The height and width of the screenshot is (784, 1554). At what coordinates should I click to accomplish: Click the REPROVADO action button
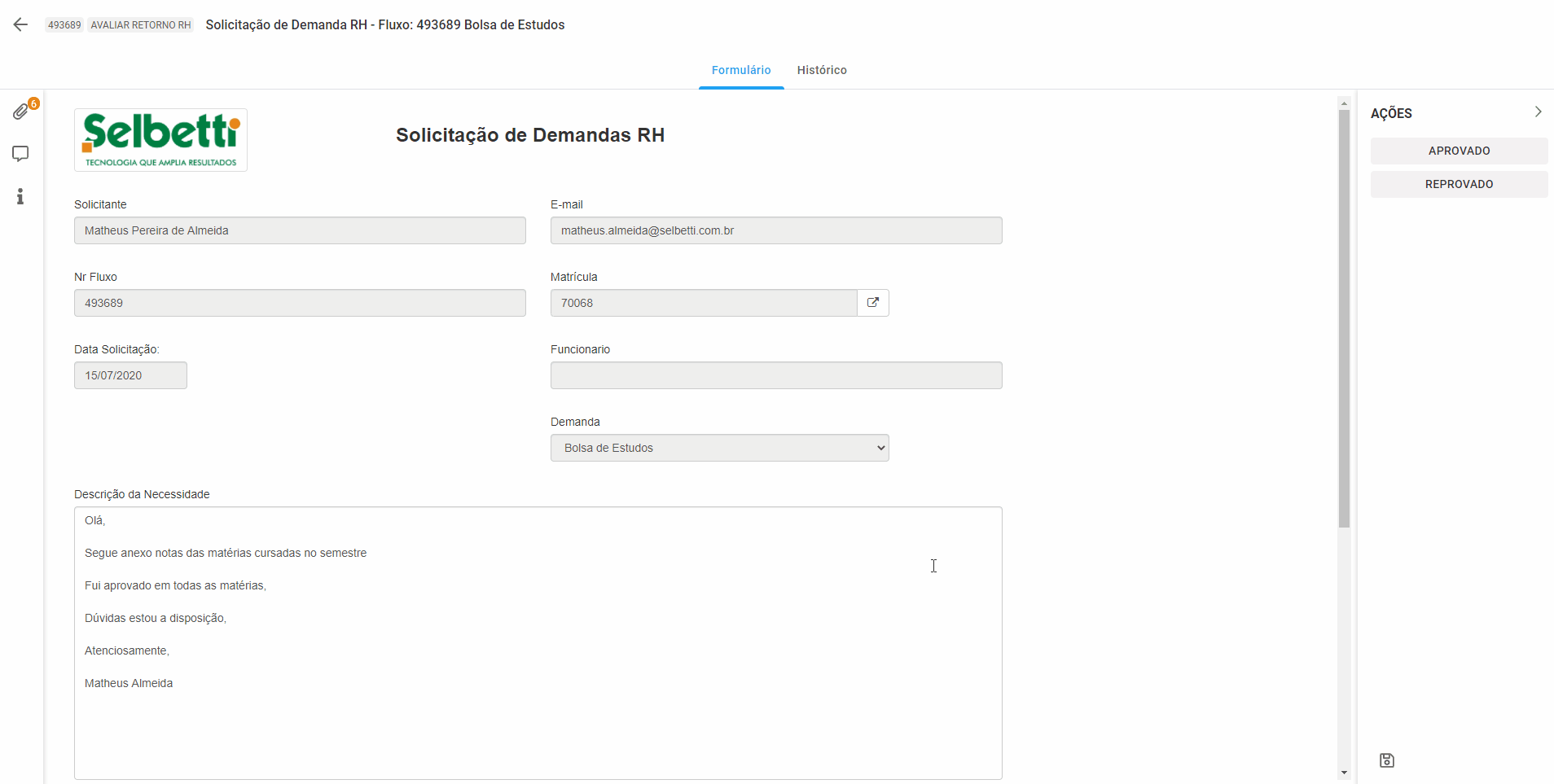[x=1459, y=184]
